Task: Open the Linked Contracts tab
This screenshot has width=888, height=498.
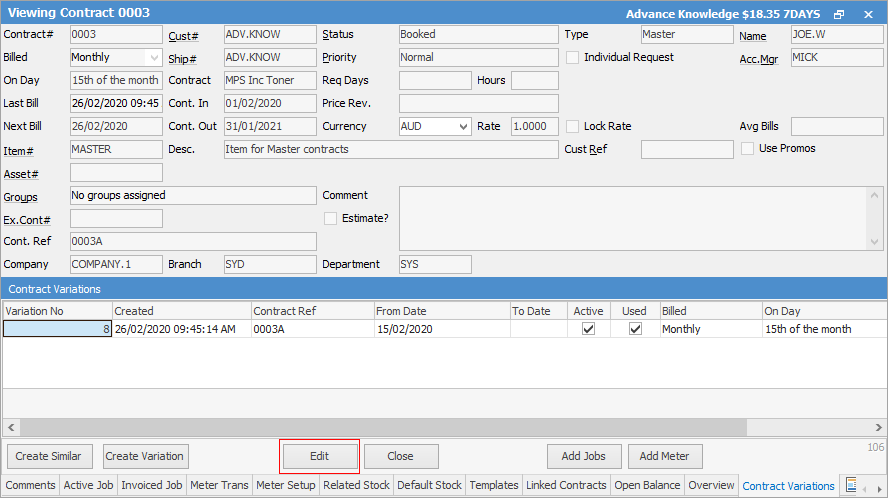Action: (x=566, y=485)
